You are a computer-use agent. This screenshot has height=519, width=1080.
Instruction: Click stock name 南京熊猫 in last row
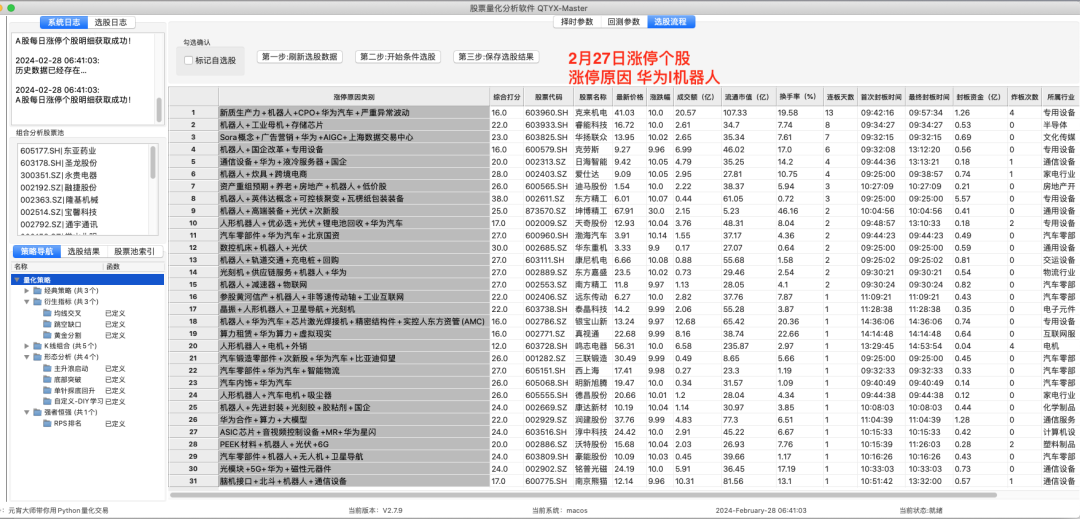593,480
